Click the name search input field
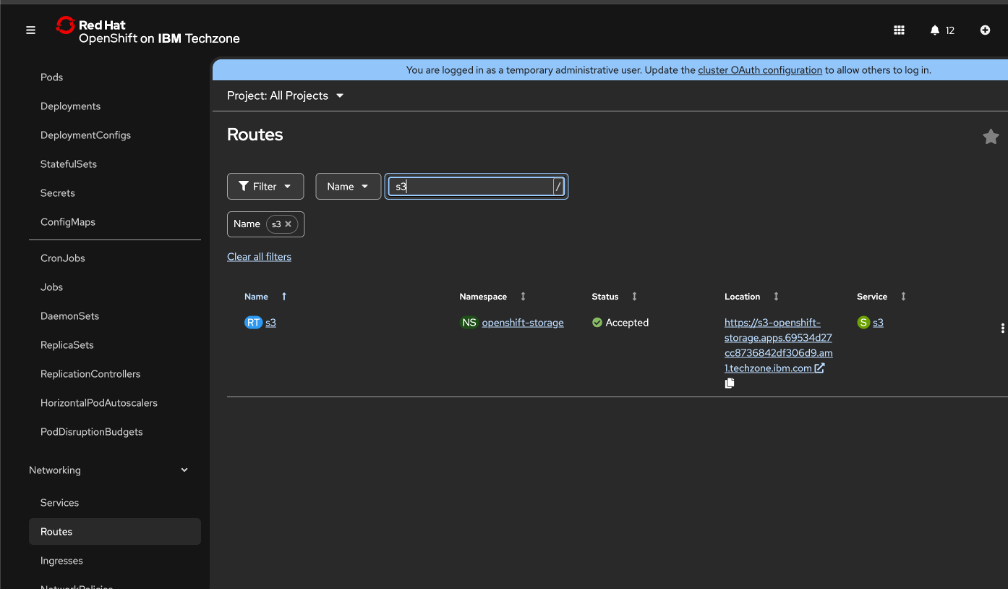This screenshot has height=590, width=1008. pos(470,187)
